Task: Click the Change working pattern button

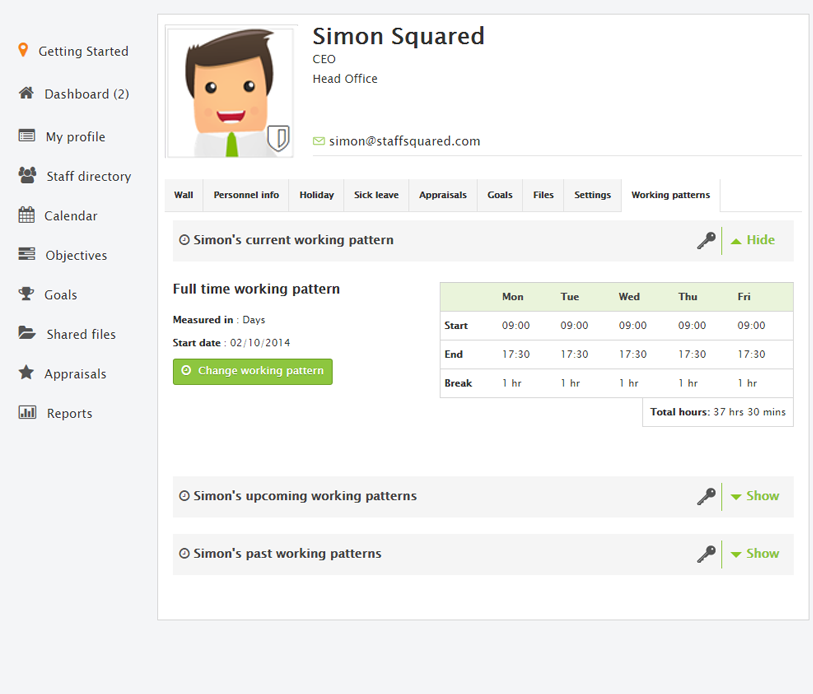Action: pyautogui.click(x=252, y=370)
